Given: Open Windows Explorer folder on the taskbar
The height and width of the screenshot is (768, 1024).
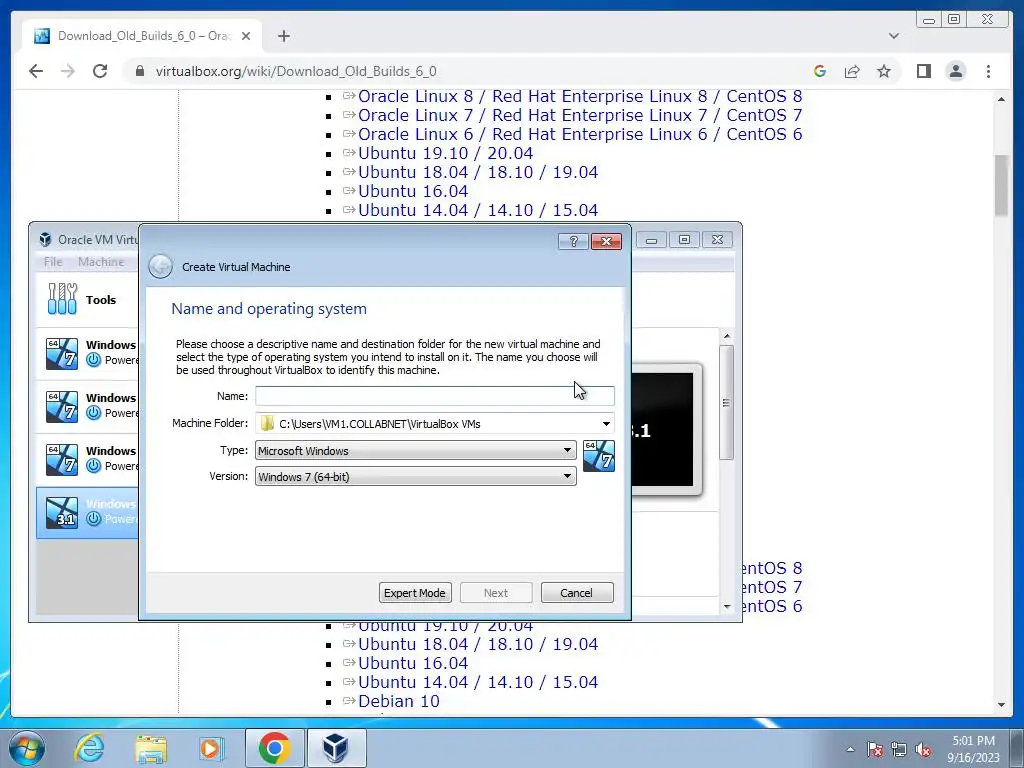Looking at the screenshot, I should (x=151, y=748).
